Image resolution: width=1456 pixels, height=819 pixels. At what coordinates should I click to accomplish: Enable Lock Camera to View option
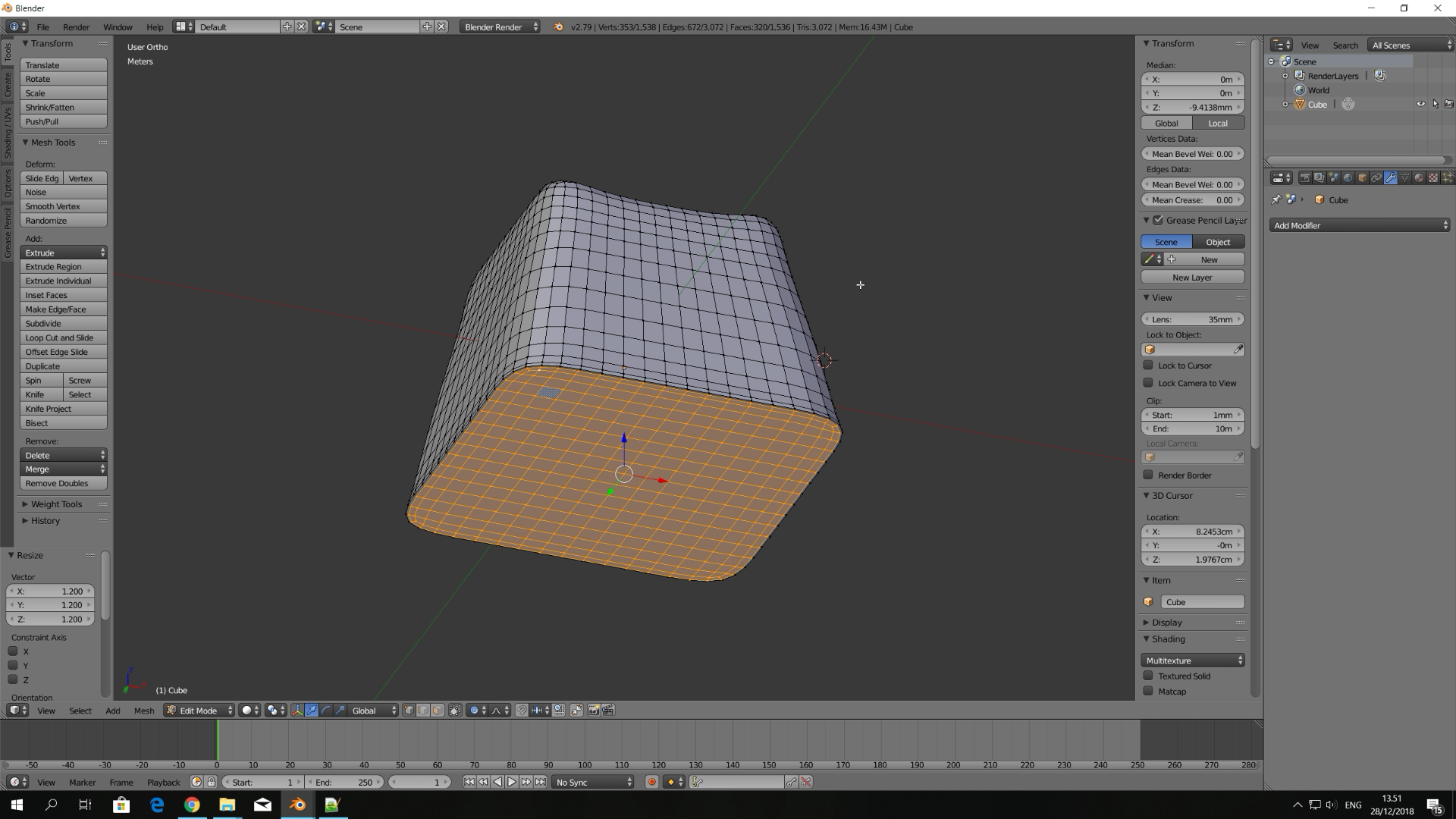coord(1149,383)
